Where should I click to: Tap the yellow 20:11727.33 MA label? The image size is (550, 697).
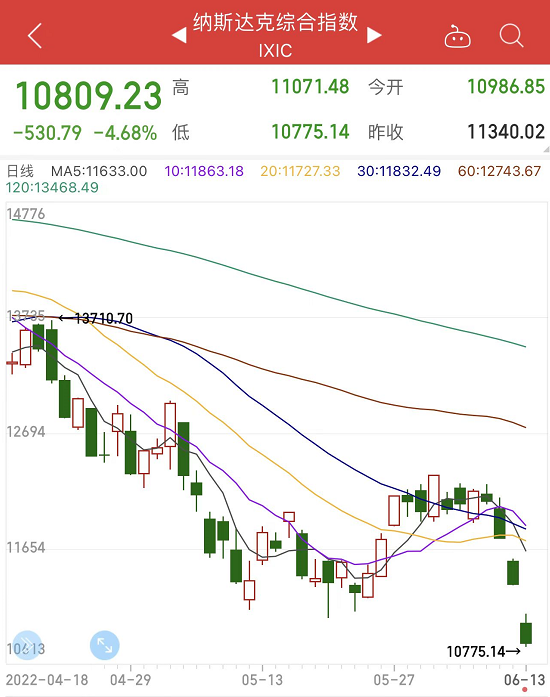coord(300,171)
